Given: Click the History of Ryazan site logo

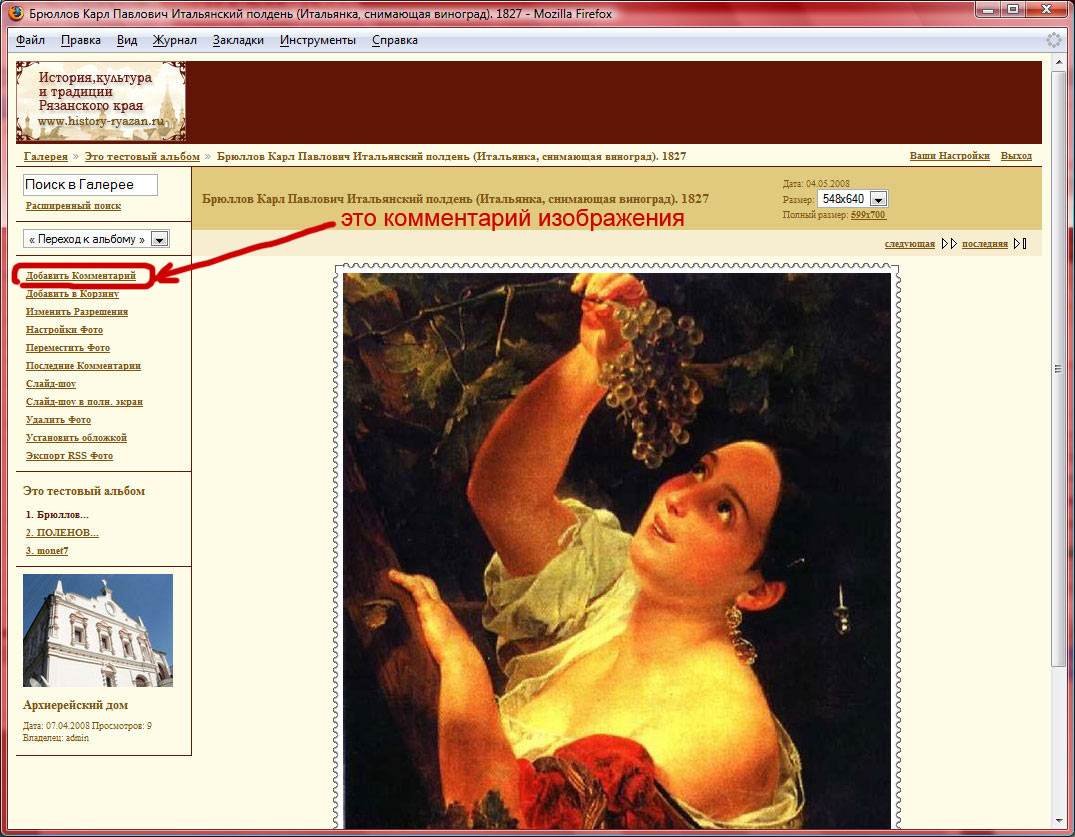Looking at the screenshot, I should [x=101, y=101].
